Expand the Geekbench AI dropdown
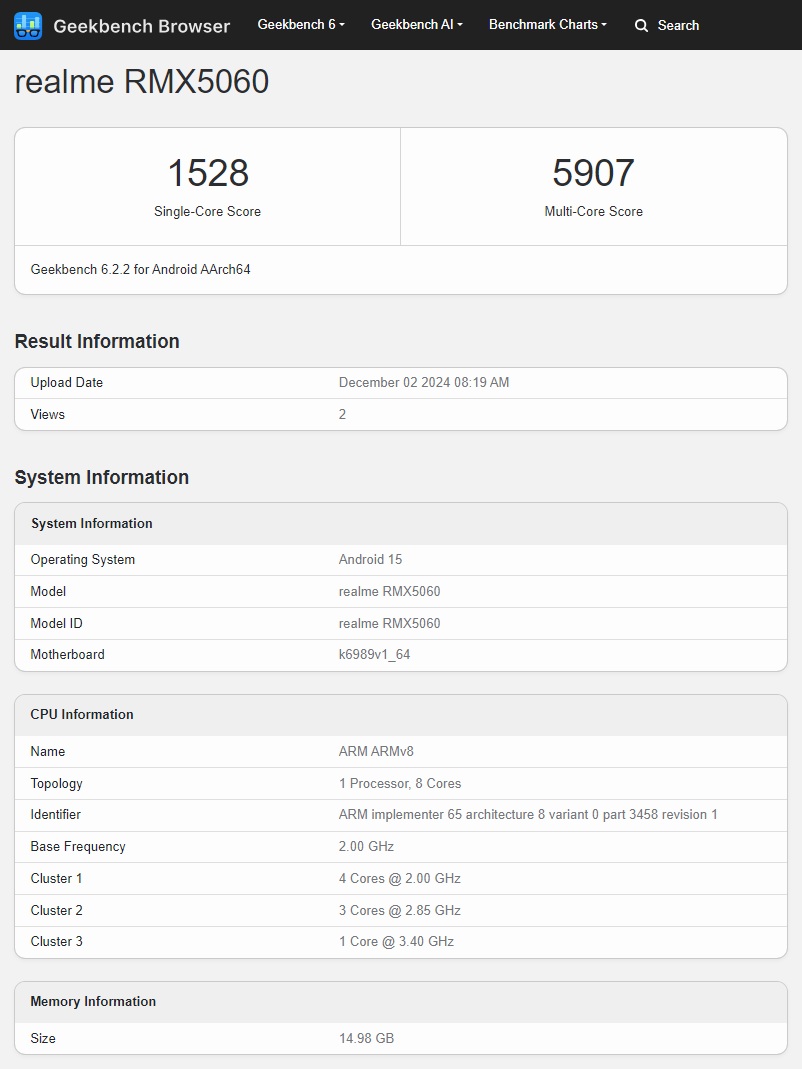Image resolution: width=802 pixels, height=1069 pixels. pos(416,25)
